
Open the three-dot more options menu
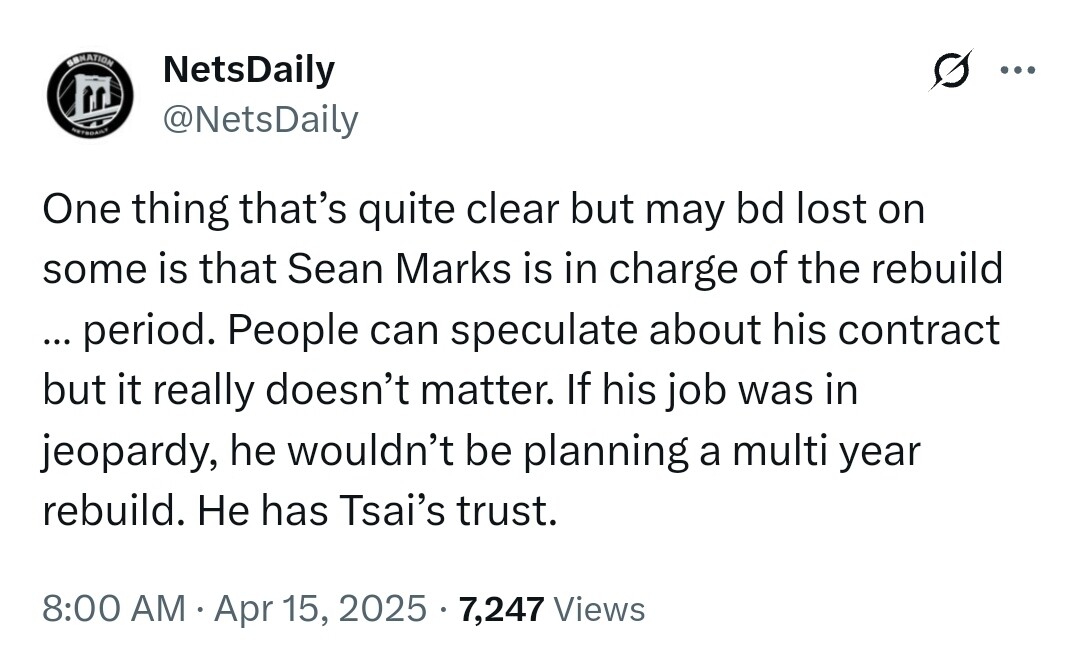click(1019, 72)
